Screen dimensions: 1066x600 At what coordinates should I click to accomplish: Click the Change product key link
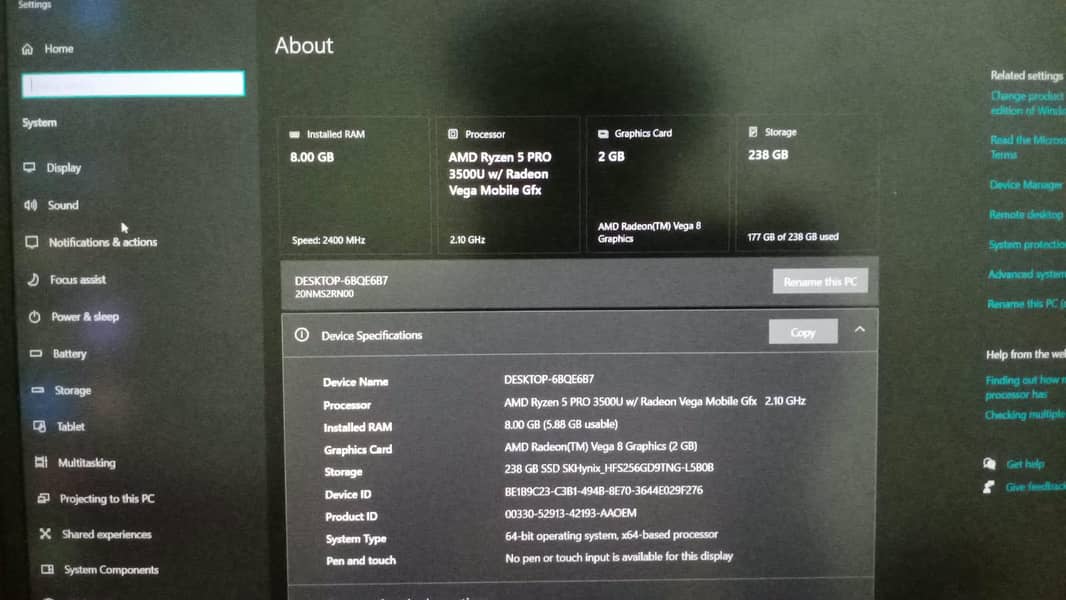point(1027,103)
